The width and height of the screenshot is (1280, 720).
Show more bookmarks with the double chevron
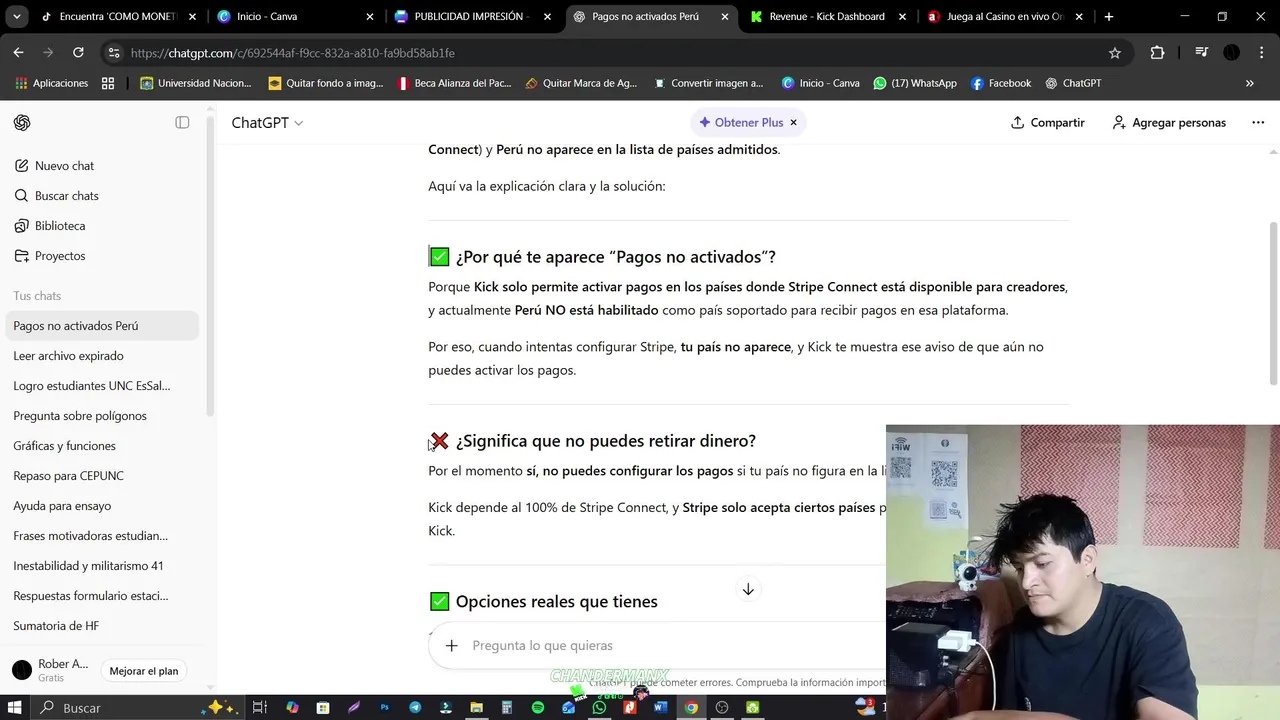pyautogui.click(x=1249, y=83)
